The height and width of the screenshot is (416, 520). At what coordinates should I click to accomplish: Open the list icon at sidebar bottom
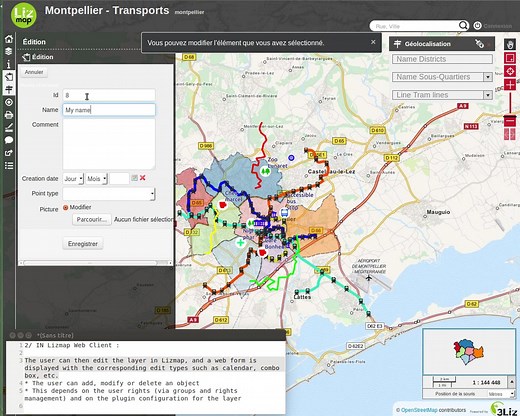pyautogui.click(x=9, y=165)
